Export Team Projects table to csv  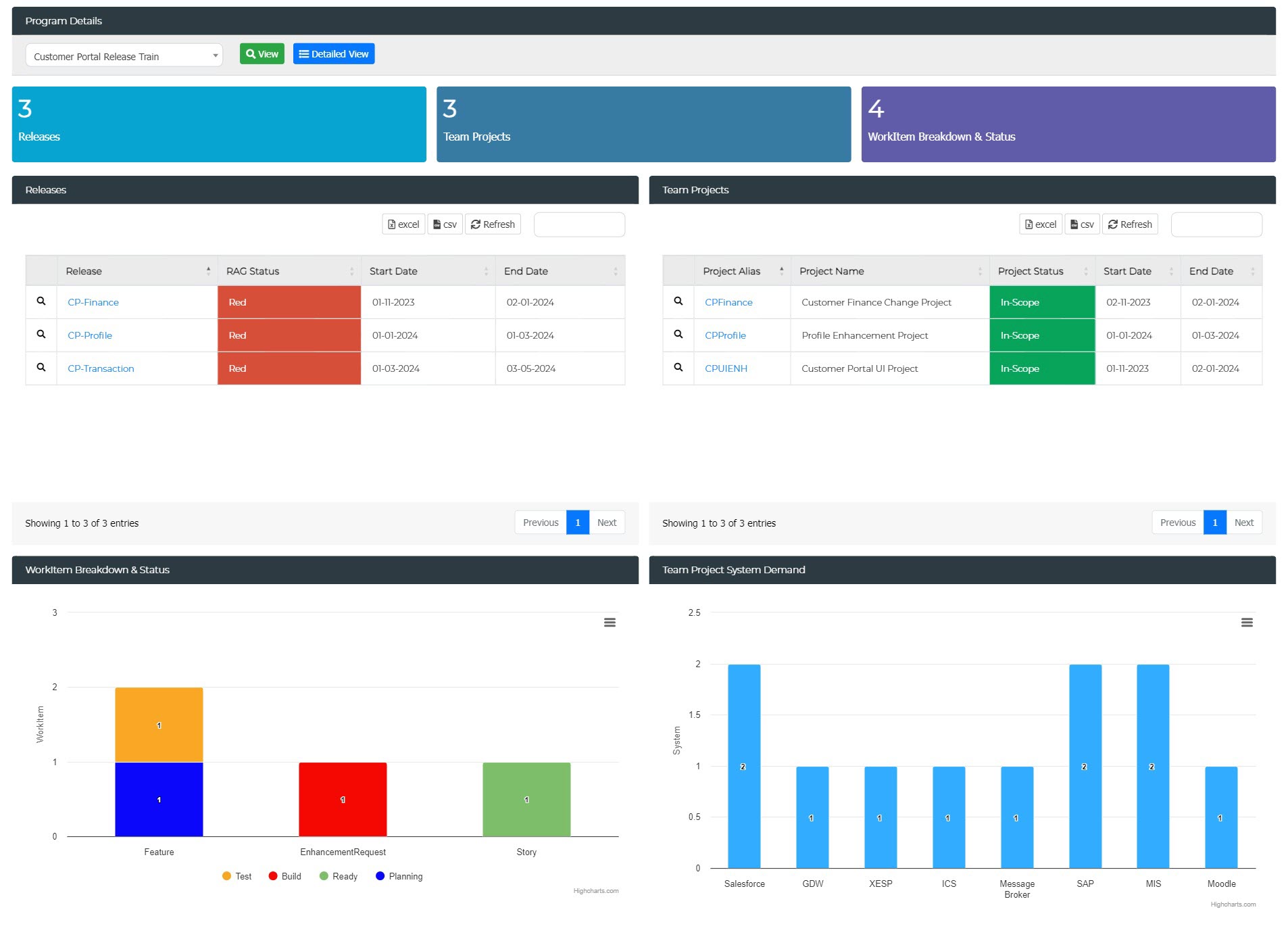(1082, 224)
